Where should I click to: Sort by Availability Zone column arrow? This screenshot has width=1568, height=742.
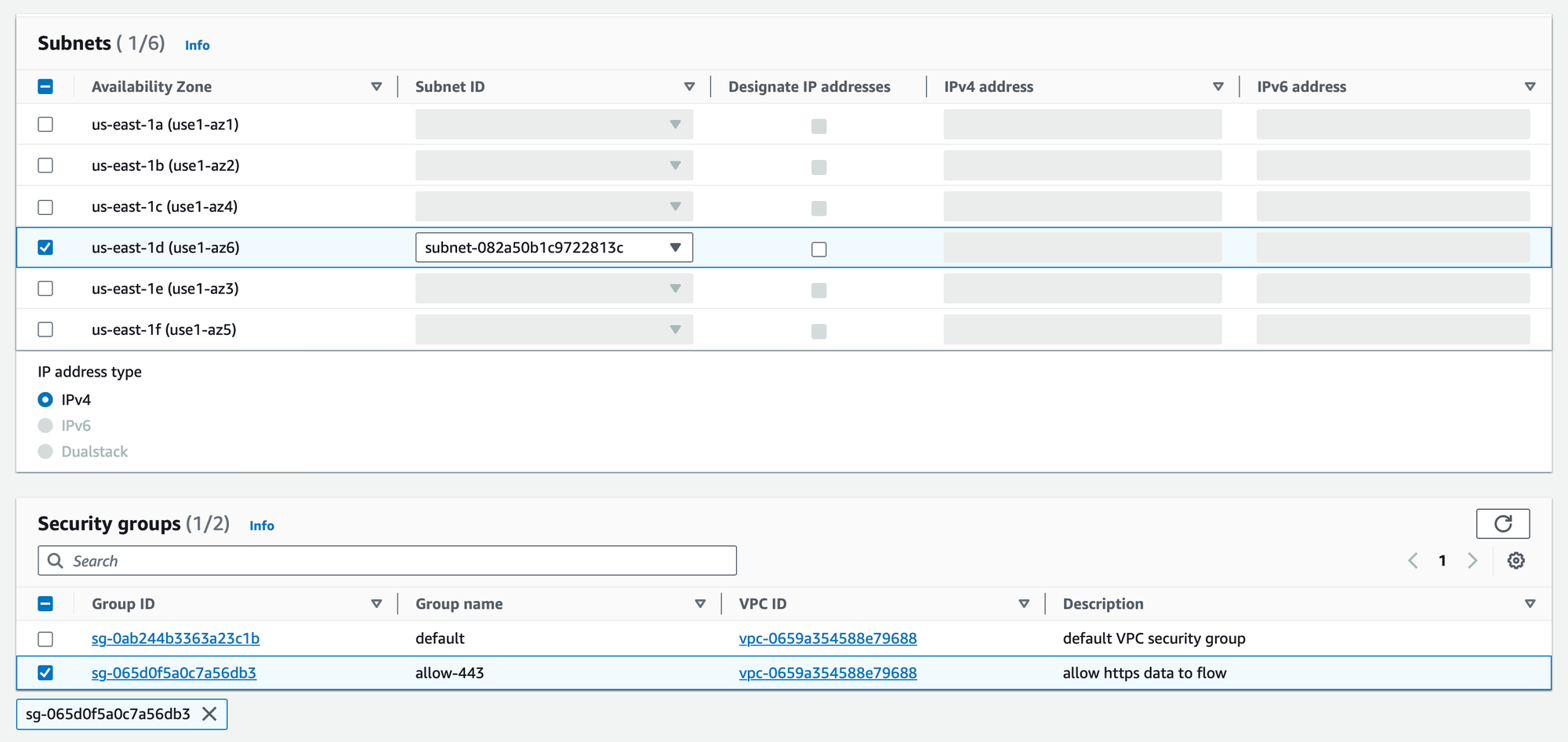pos(376,86)
